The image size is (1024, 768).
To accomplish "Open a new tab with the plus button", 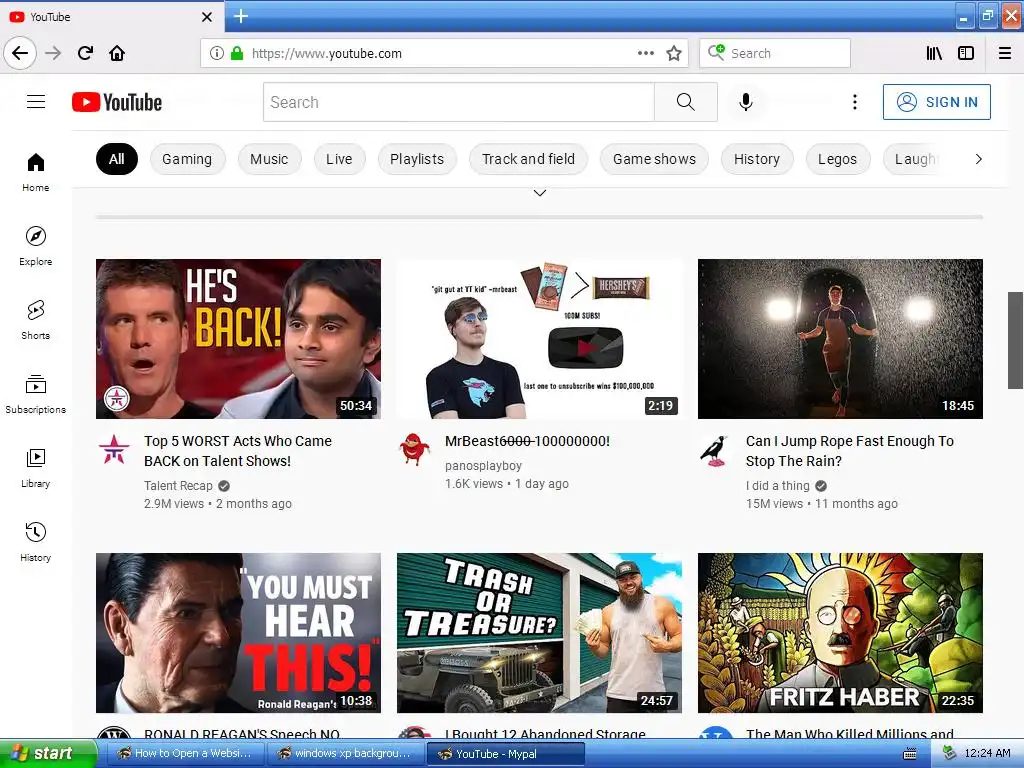I will pos(241,16).
